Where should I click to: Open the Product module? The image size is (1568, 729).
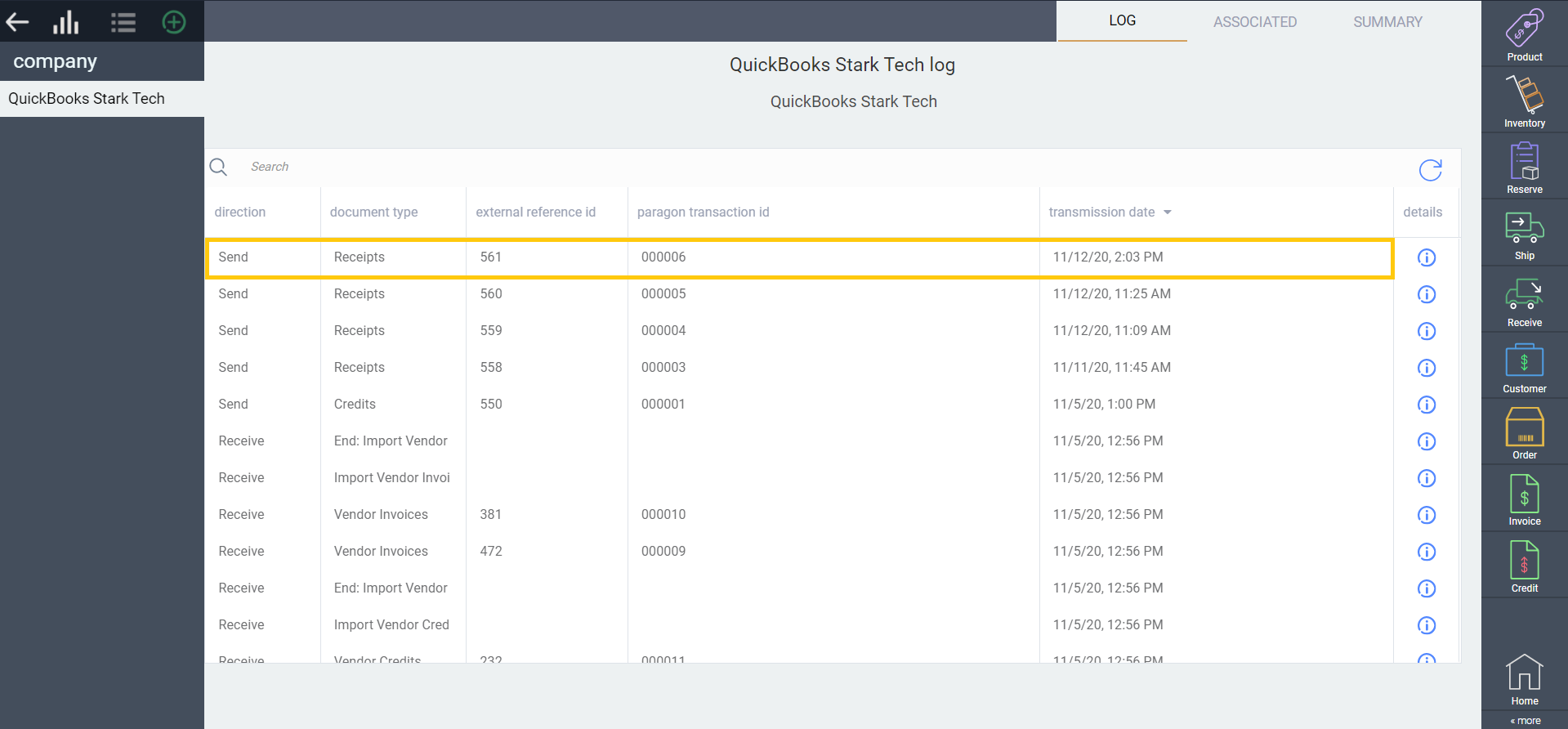coord(1525,35)
